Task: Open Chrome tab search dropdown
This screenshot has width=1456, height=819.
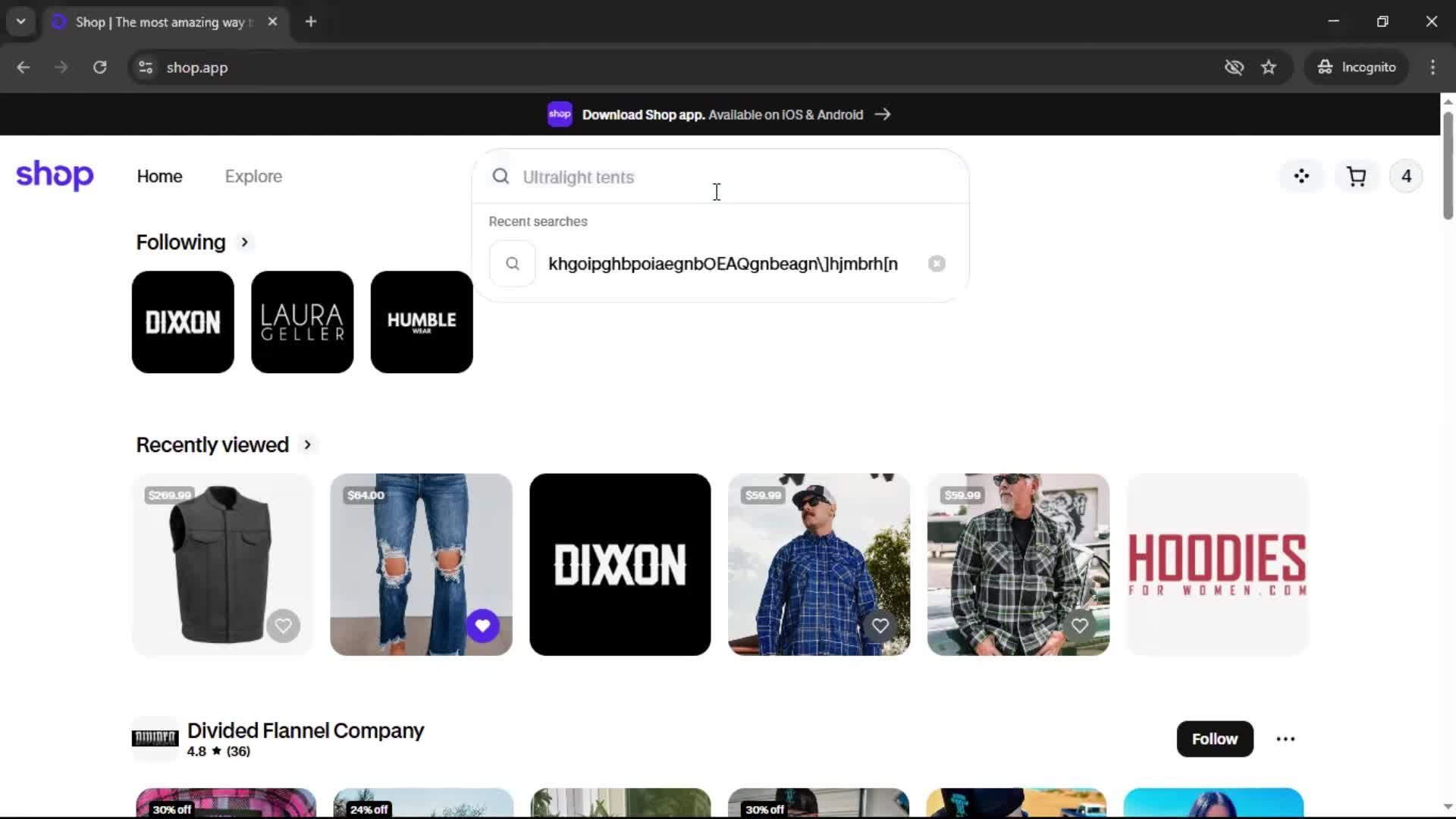Action: [x=21, y=21]
